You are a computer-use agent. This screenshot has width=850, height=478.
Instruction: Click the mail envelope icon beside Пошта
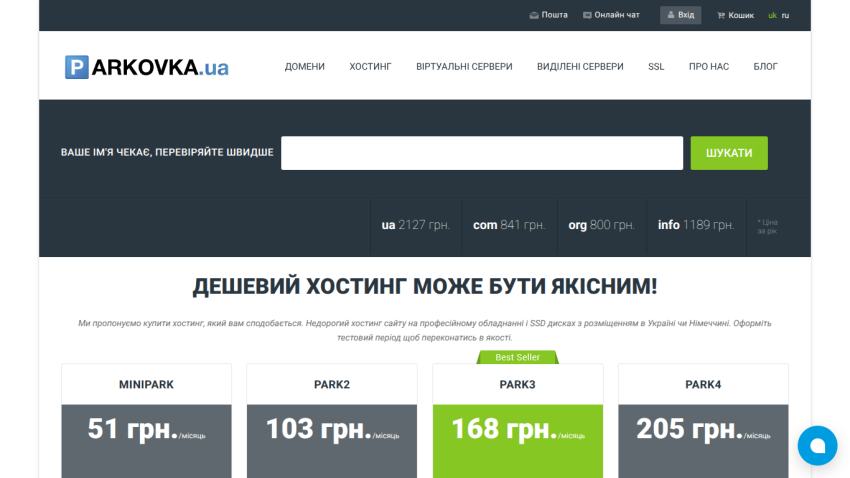pos(534,15)
